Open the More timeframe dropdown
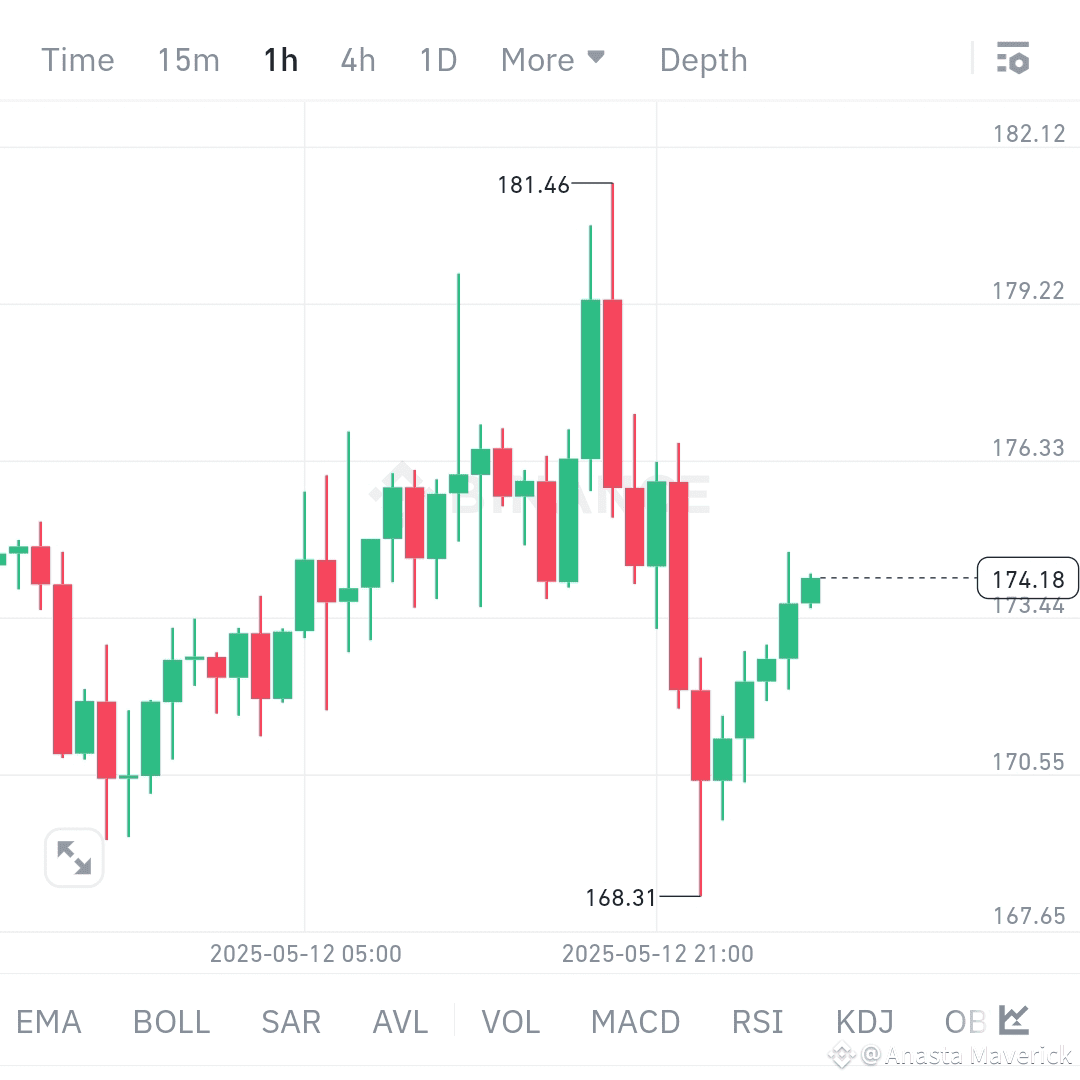 coord(552,59)
